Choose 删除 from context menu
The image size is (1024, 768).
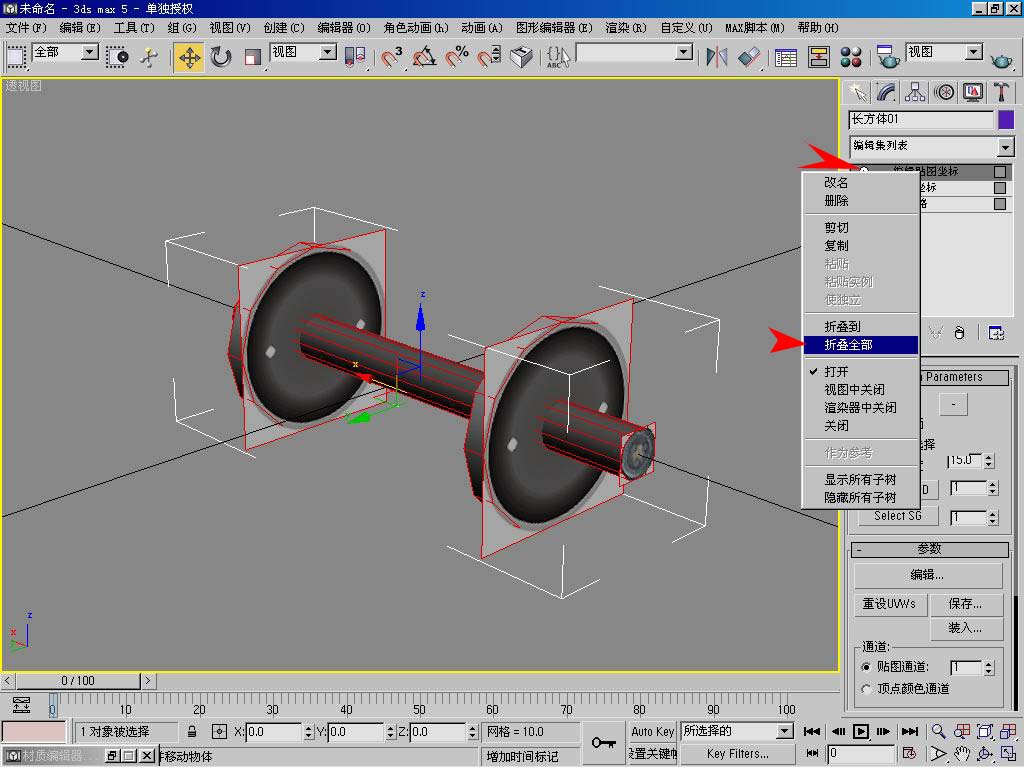click(x=861, y=200)
